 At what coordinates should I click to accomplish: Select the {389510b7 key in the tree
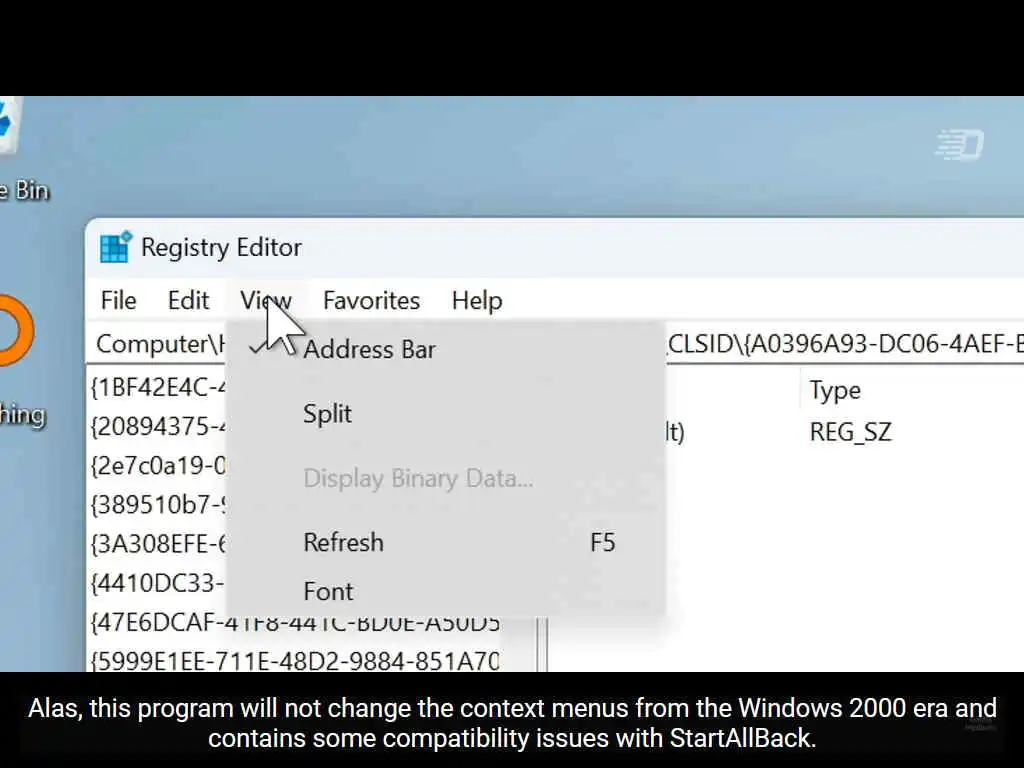point(158,505)
